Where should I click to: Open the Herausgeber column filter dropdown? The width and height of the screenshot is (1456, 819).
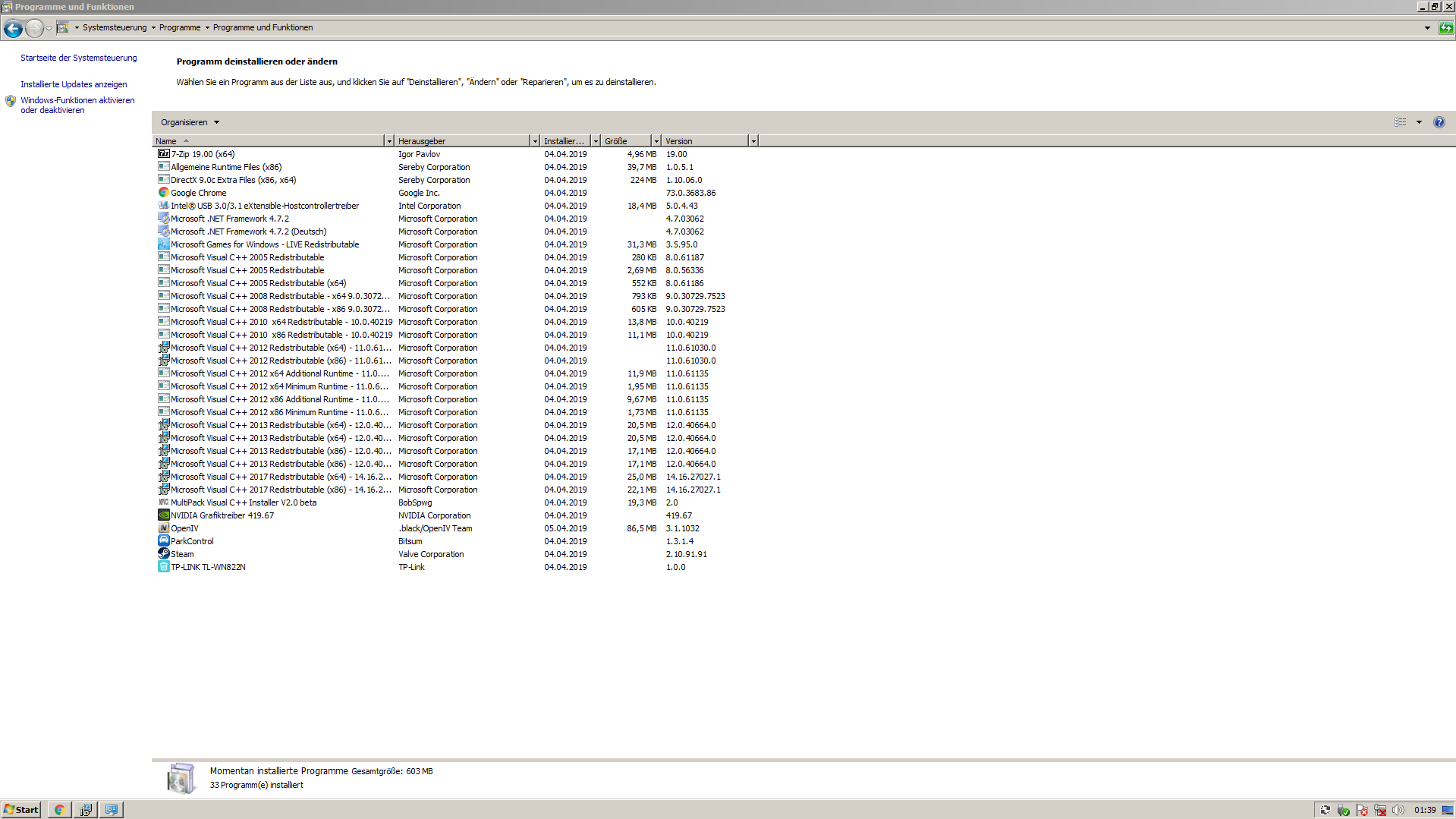(535, 141)
